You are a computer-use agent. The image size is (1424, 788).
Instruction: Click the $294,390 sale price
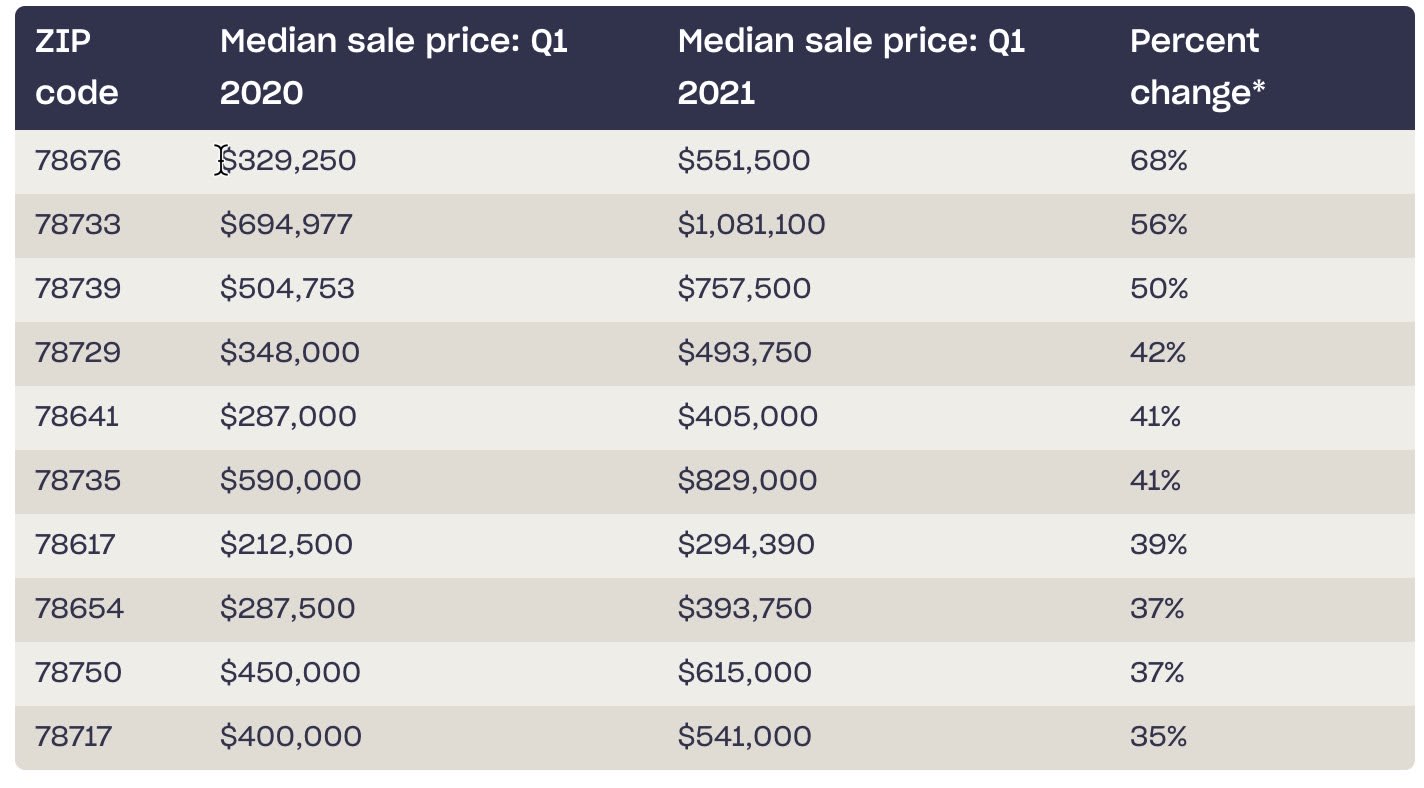click(x=746, y=545)
